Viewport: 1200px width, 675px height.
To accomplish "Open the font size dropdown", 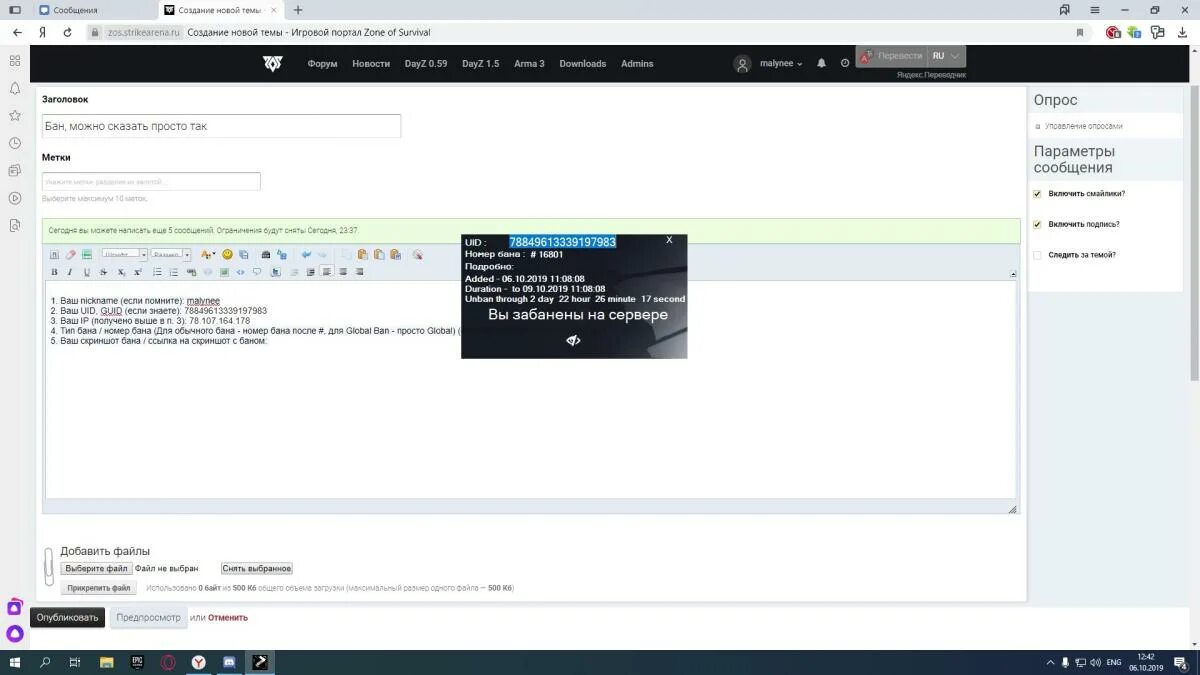I will (x=171, y=254).
